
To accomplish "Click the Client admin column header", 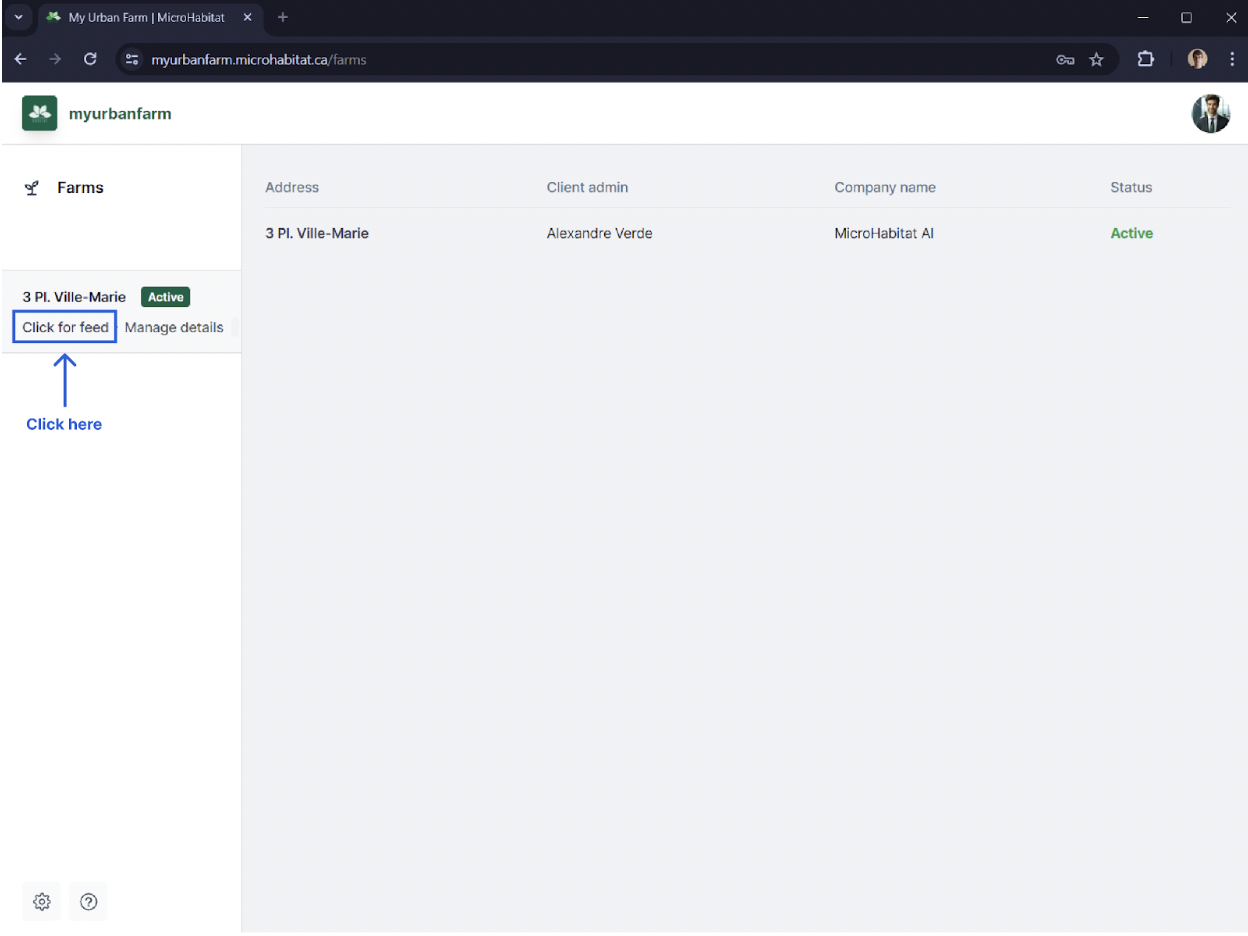I will point(587,187).
